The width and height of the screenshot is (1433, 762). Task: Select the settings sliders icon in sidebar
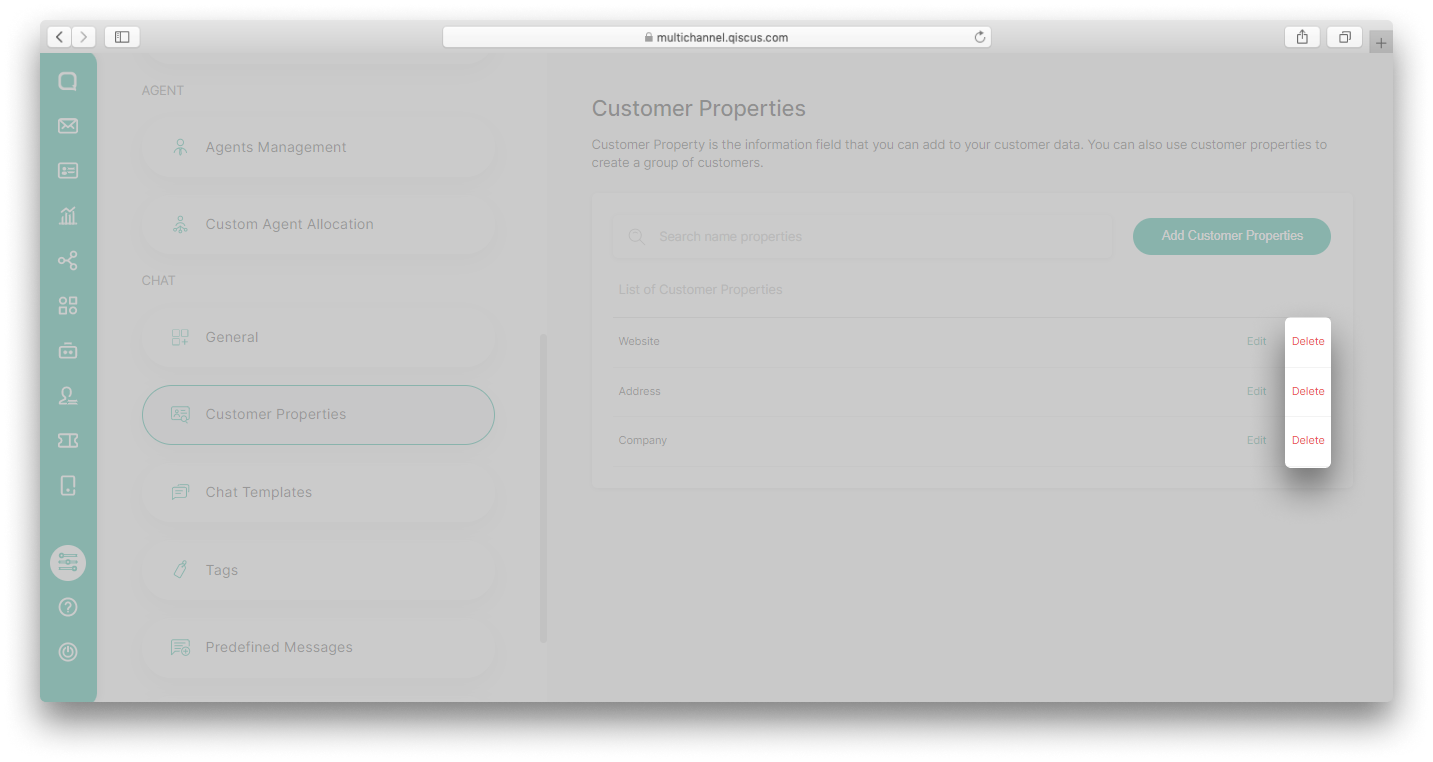[68, 563]
